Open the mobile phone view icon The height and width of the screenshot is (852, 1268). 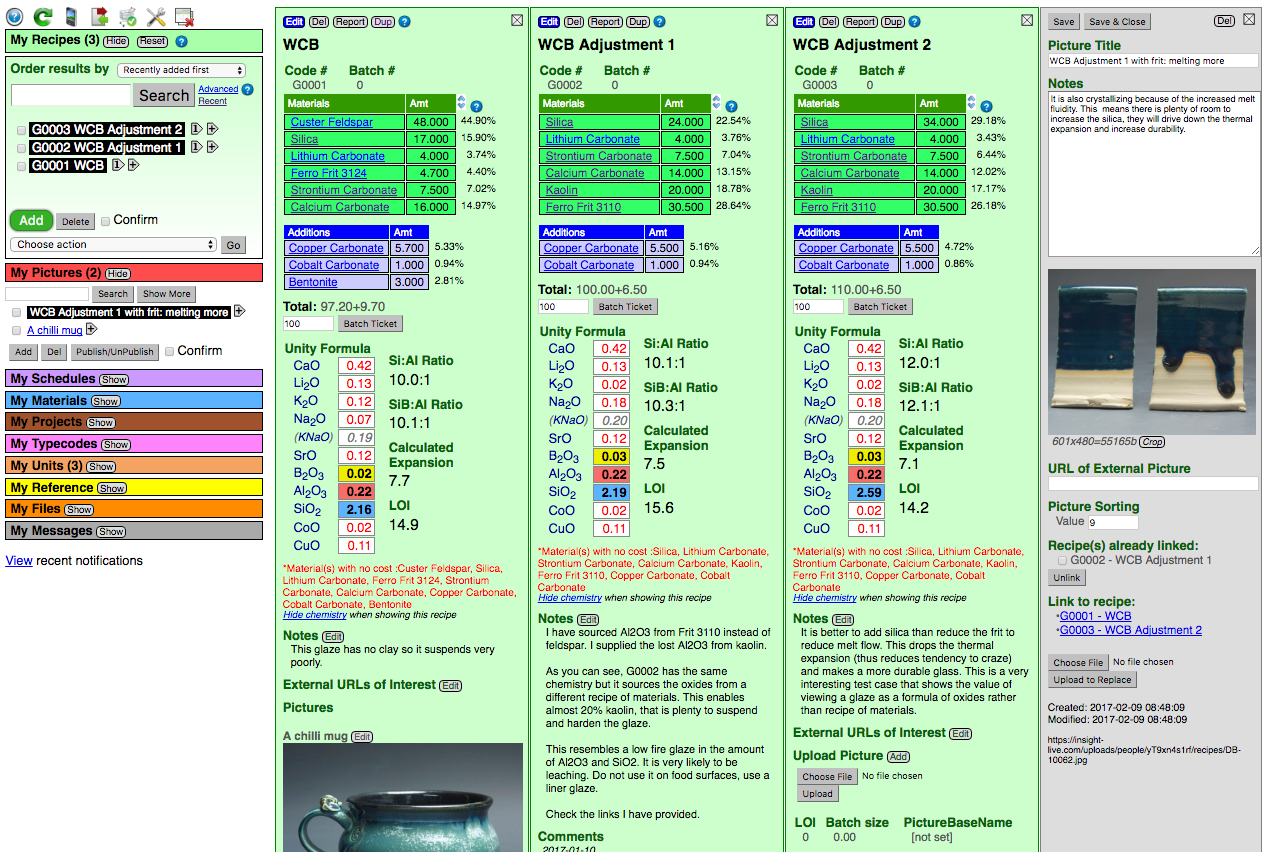click(71, 16)
